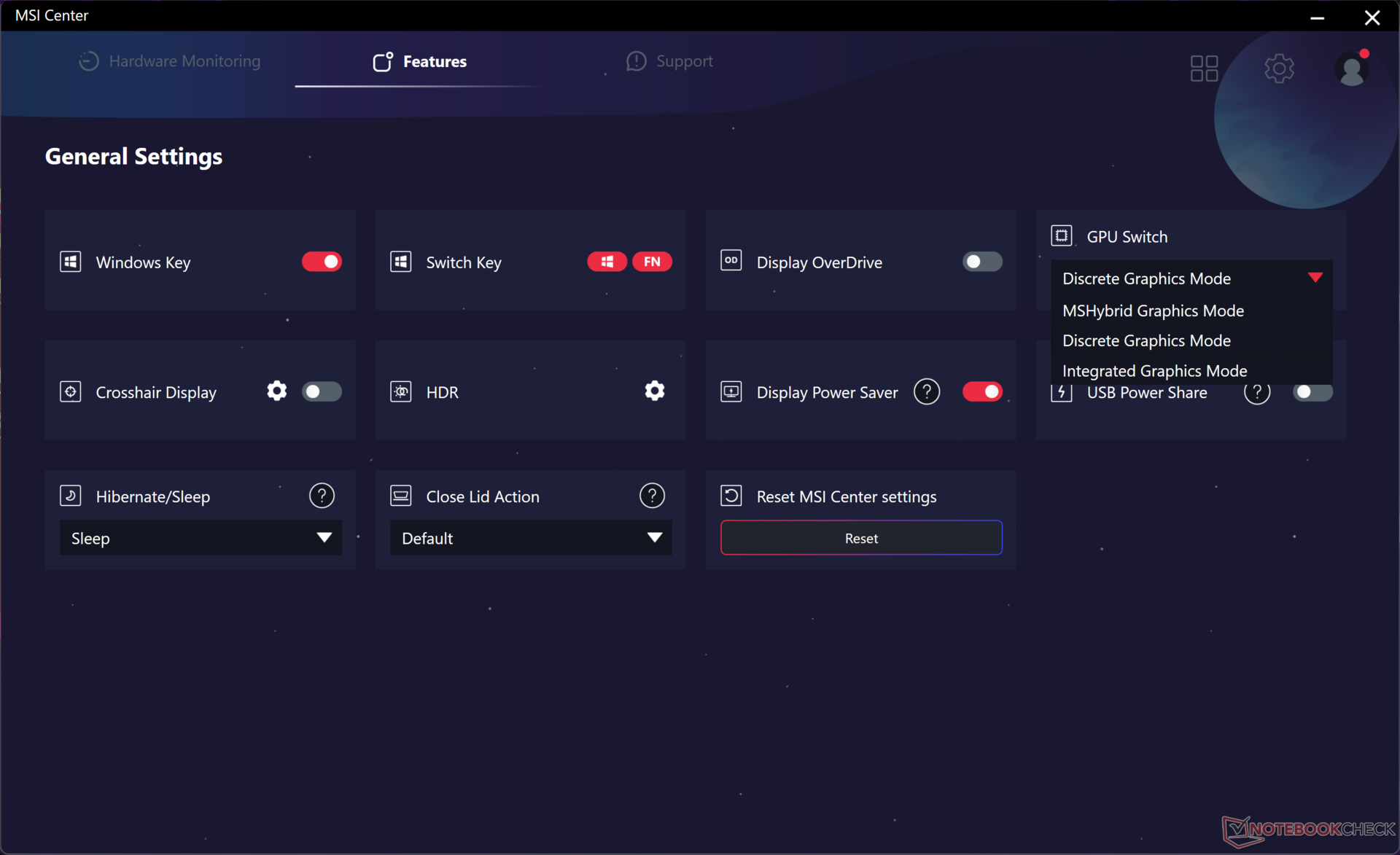Viewport: 1400px width, 855px height.
Task: Open the apps grid icon
Action: click(1204, 69)
